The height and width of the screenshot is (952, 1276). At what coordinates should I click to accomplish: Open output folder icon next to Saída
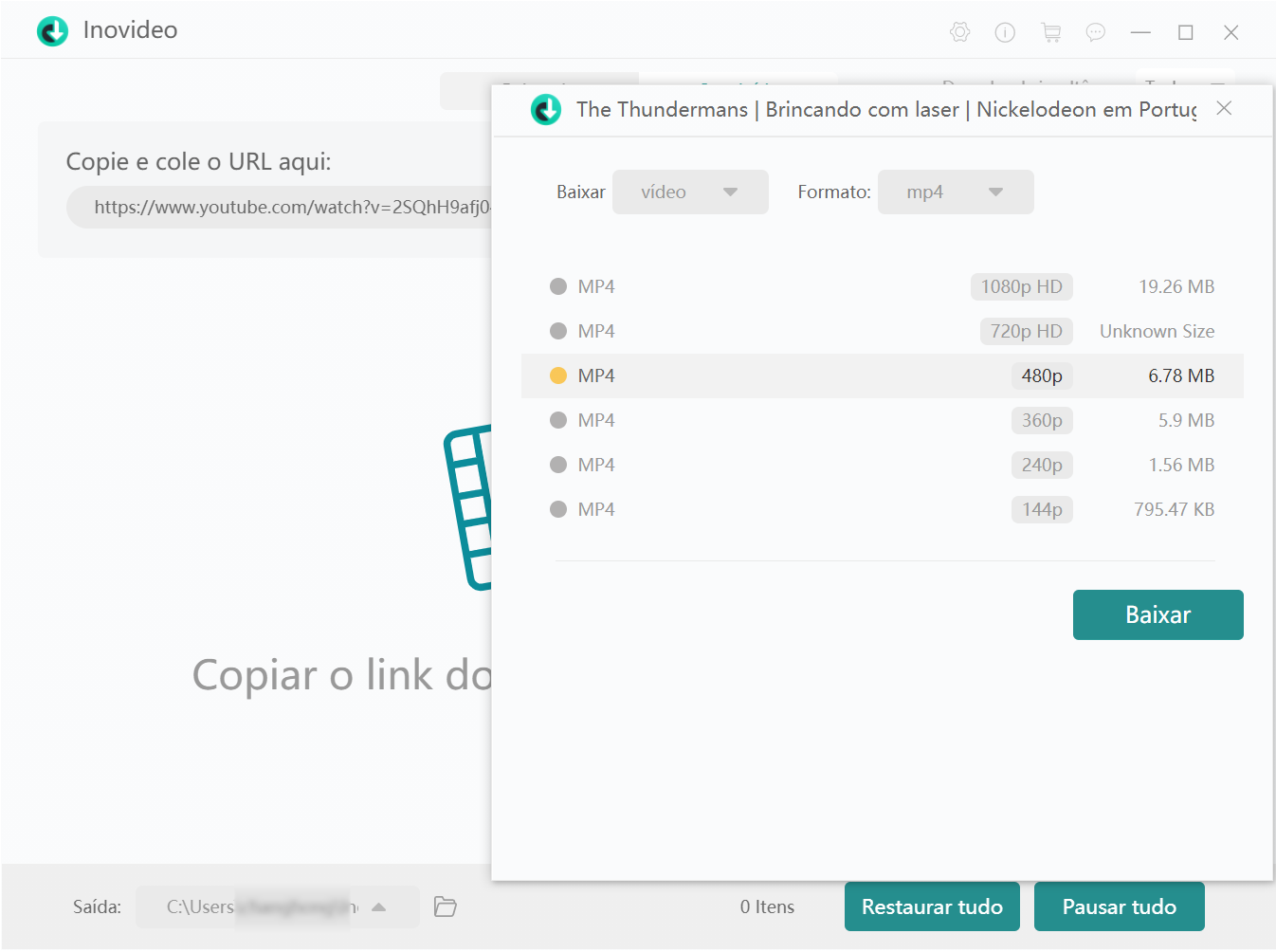446,906
